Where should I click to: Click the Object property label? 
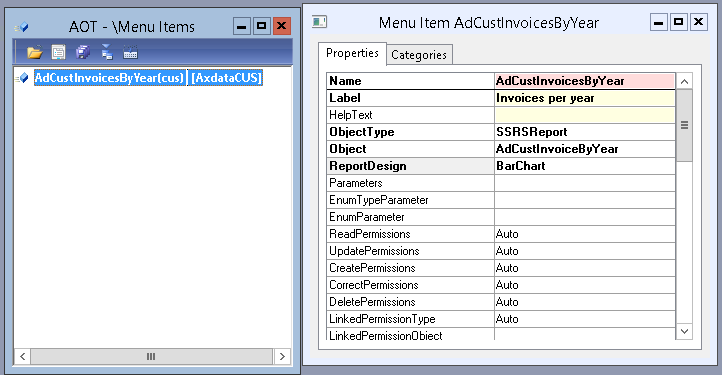(x=348, y=149)
